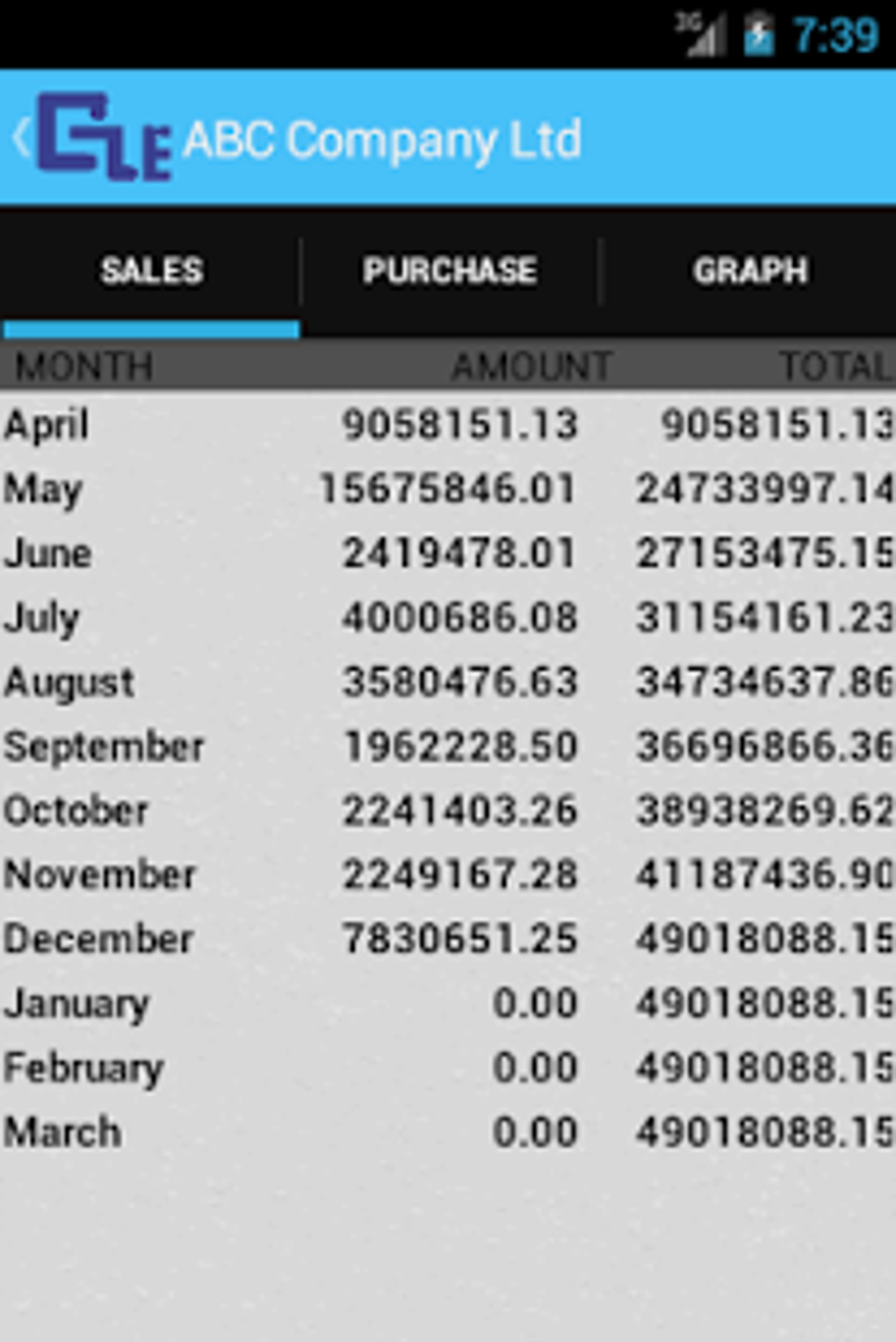Tap the GLE app logo icon

point(104,138)
